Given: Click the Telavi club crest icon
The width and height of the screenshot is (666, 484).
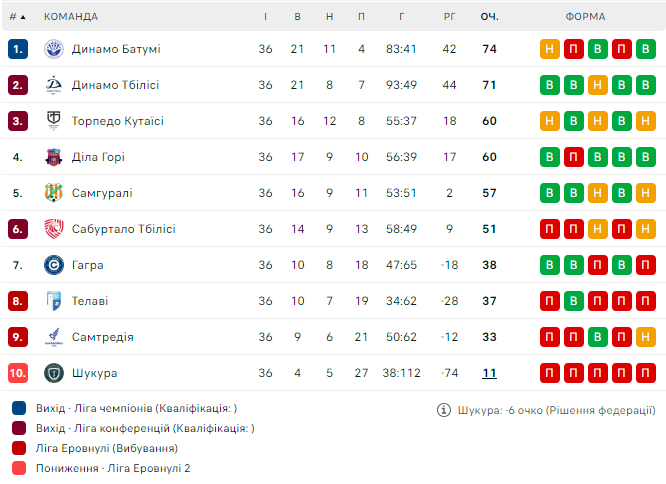Looking at the screenshot, I should [54, 301].
